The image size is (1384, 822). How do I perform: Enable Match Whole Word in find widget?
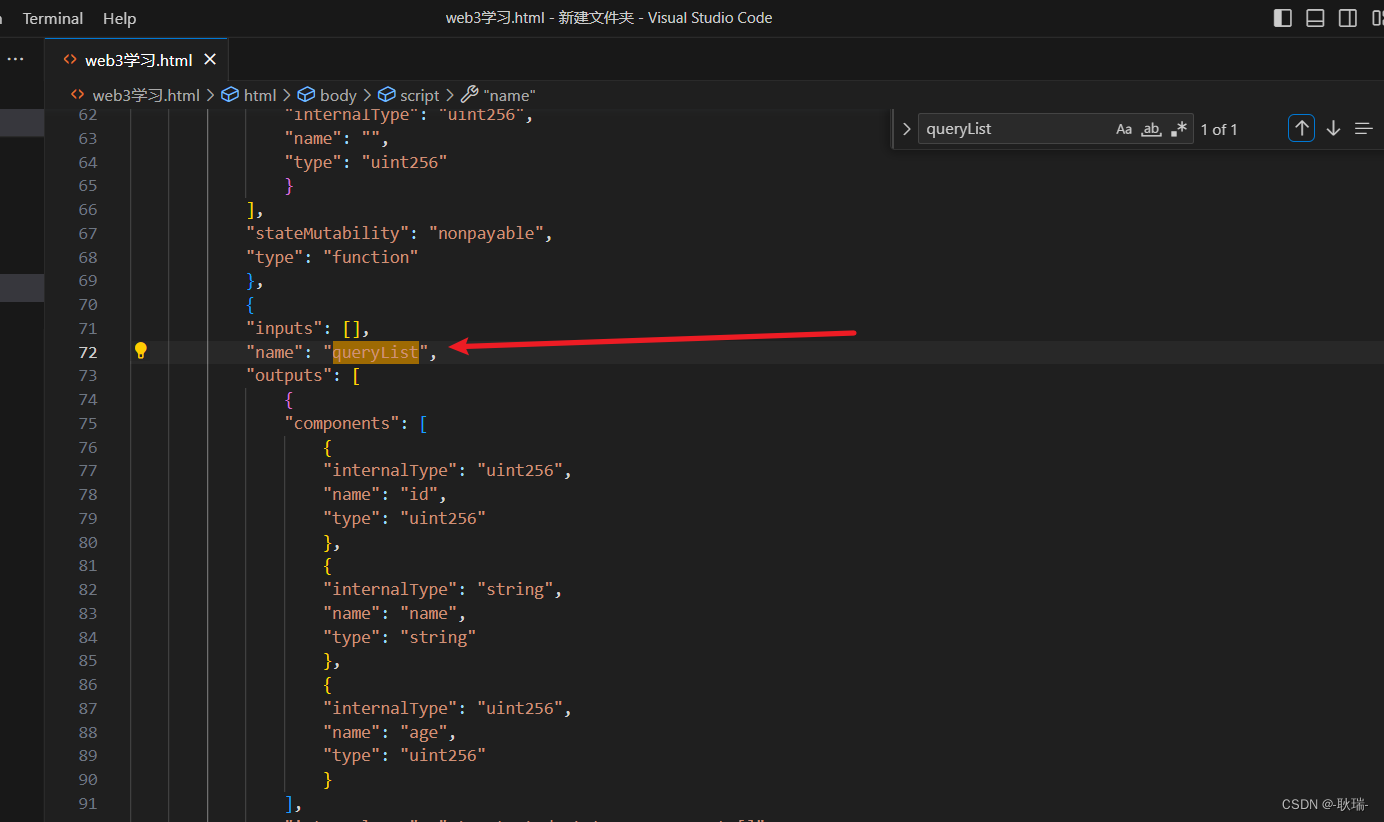point(1151,129)
